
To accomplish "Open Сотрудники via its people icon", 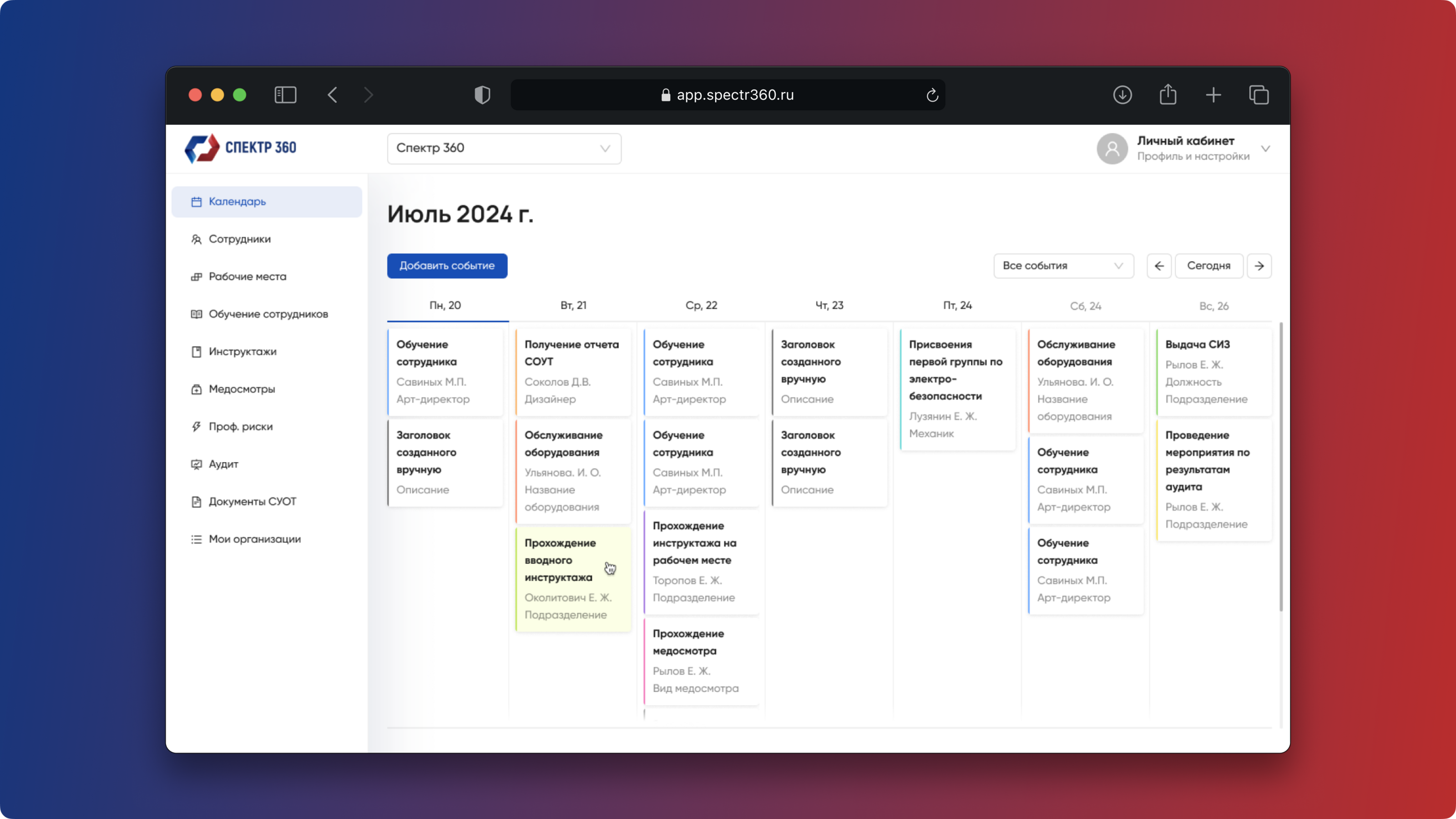I will click(x=196, y=239).
